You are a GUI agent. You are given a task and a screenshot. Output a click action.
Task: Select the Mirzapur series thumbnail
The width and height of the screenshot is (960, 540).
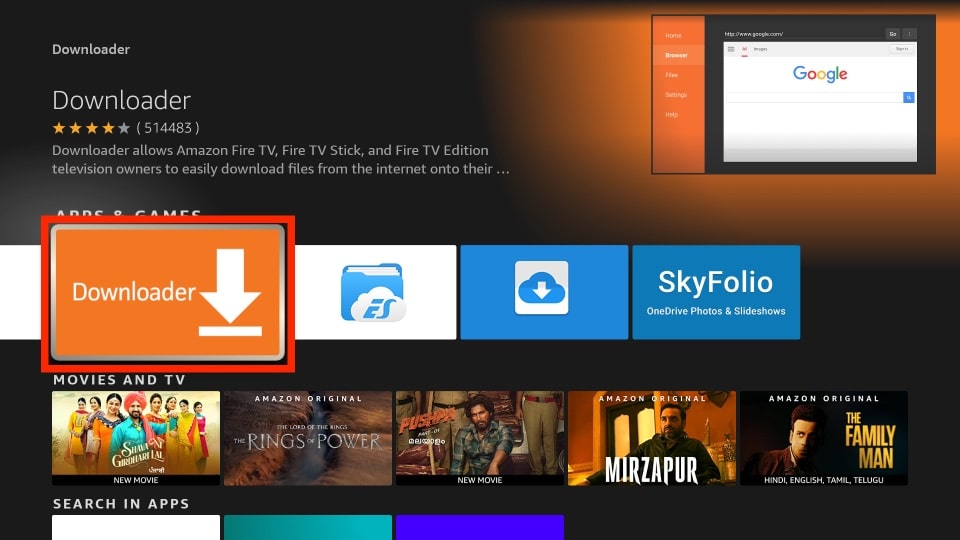point(652,438)
